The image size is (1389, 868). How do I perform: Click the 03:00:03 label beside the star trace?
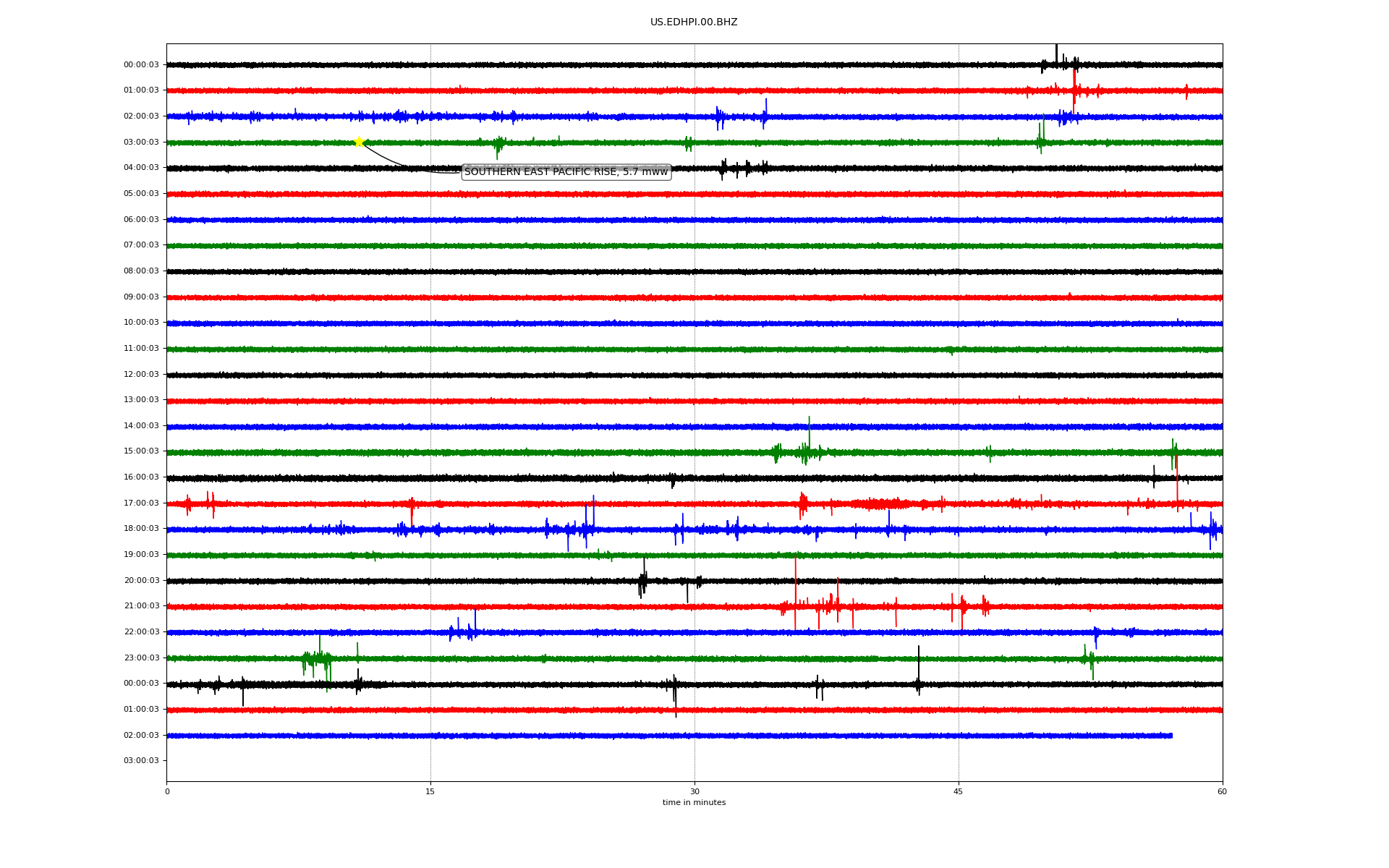coord(141,142)
